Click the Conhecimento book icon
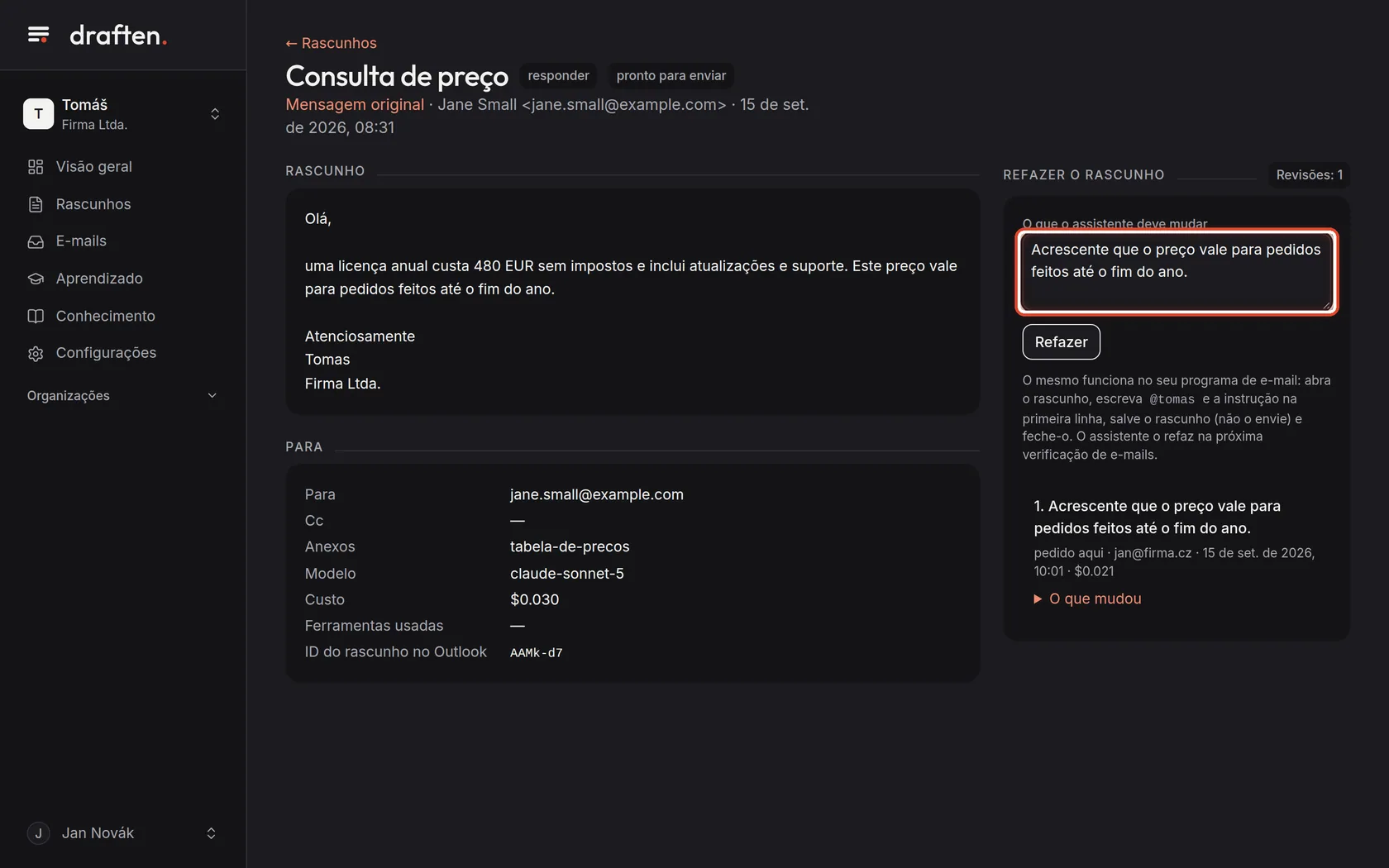Viewport: 1389px width, 868px height. click(x=36, y=316)
